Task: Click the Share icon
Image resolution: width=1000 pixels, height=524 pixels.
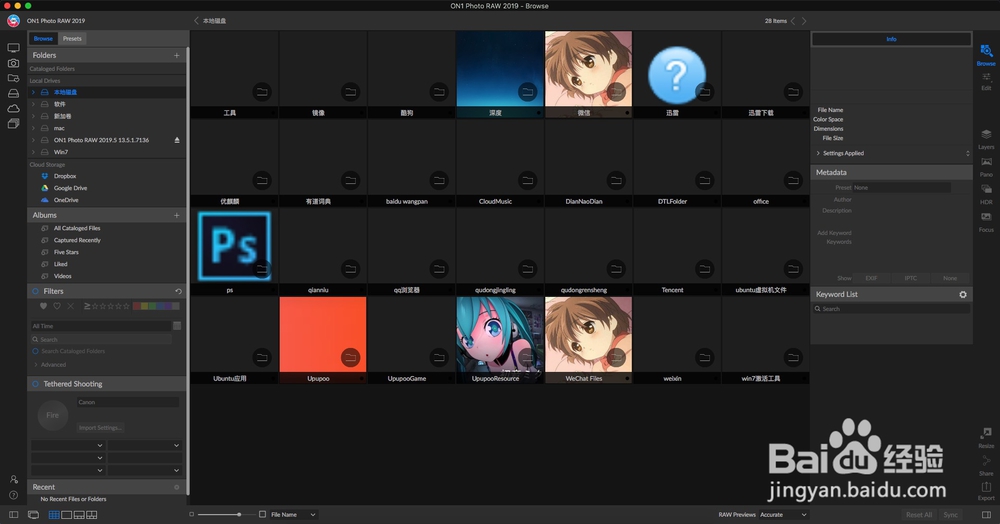Action: 986,465
